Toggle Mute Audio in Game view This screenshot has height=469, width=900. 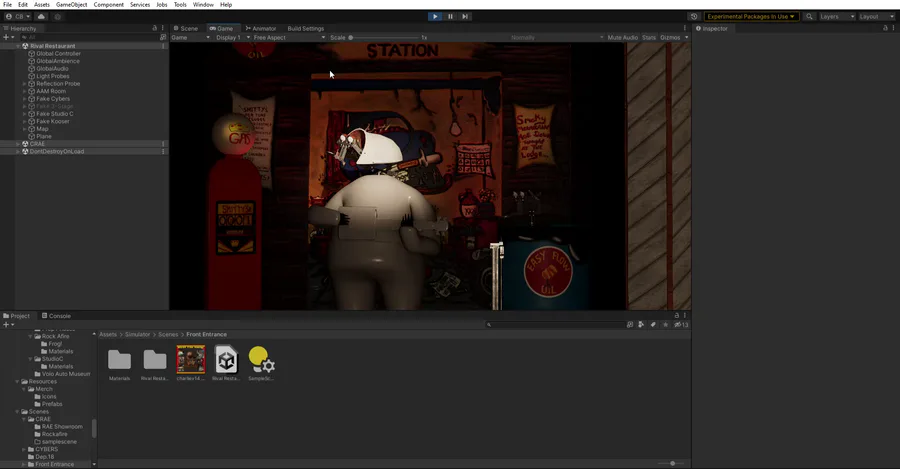point(623,37)
